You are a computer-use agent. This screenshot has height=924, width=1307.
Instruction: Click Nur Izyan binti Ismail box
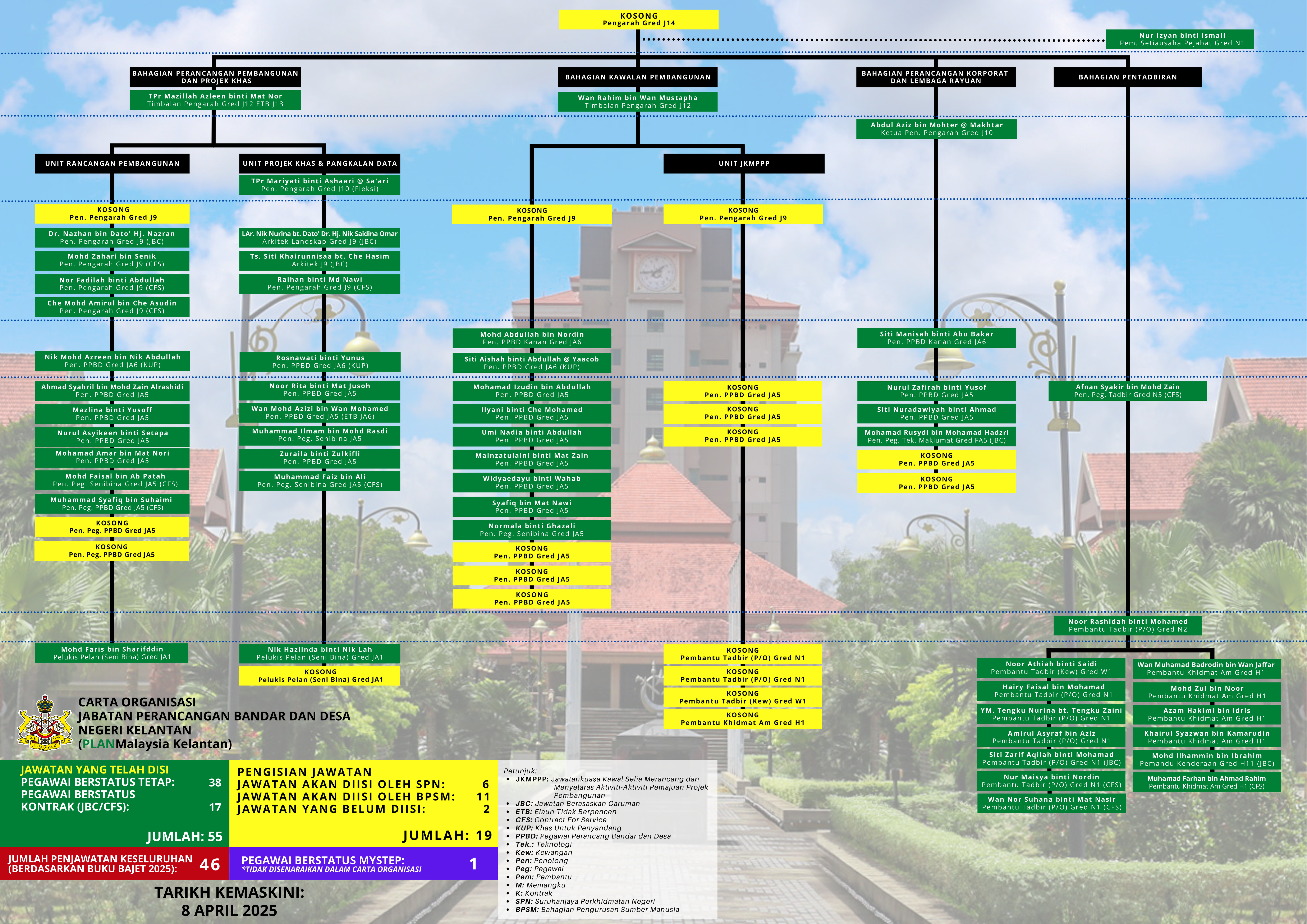(1179, 39)
